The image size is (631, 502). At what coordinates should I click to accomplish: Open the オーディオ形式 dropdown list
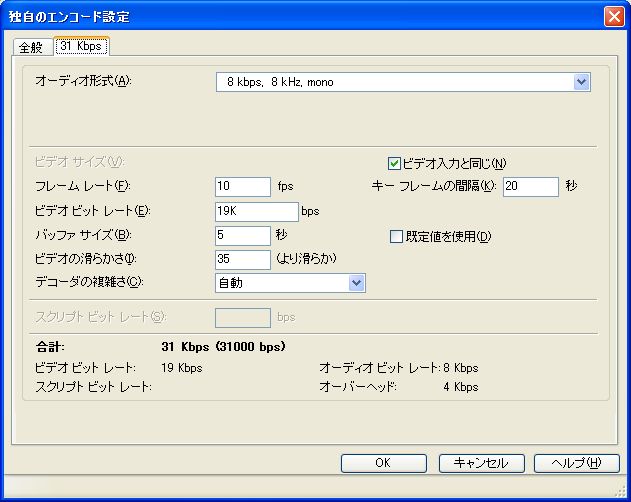pyautogui.click(x=581, y=82)
